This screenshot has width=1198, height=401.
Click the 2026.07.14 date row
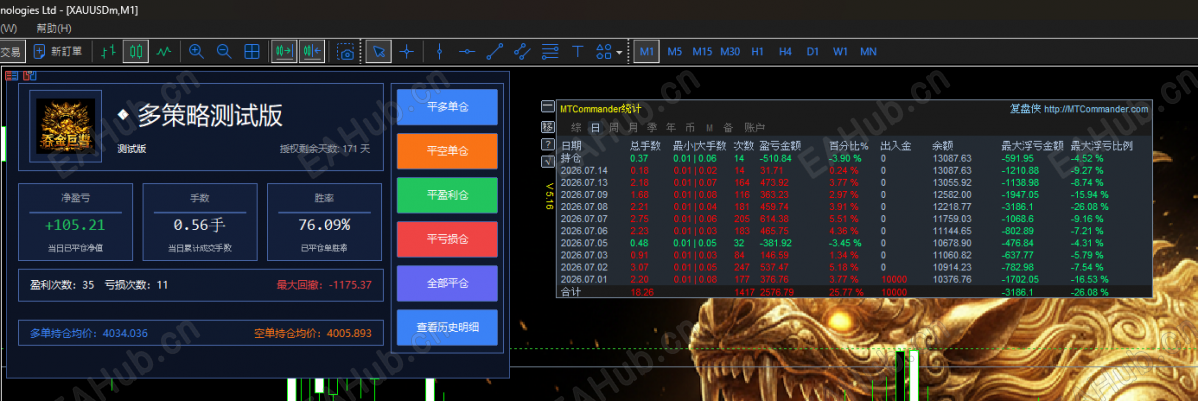pos(853,170)
